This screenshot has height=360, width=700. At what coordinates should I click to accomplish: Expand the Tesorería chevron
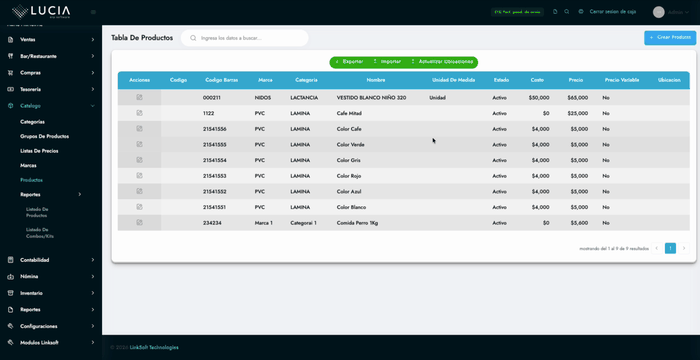(x=93, y=89)
